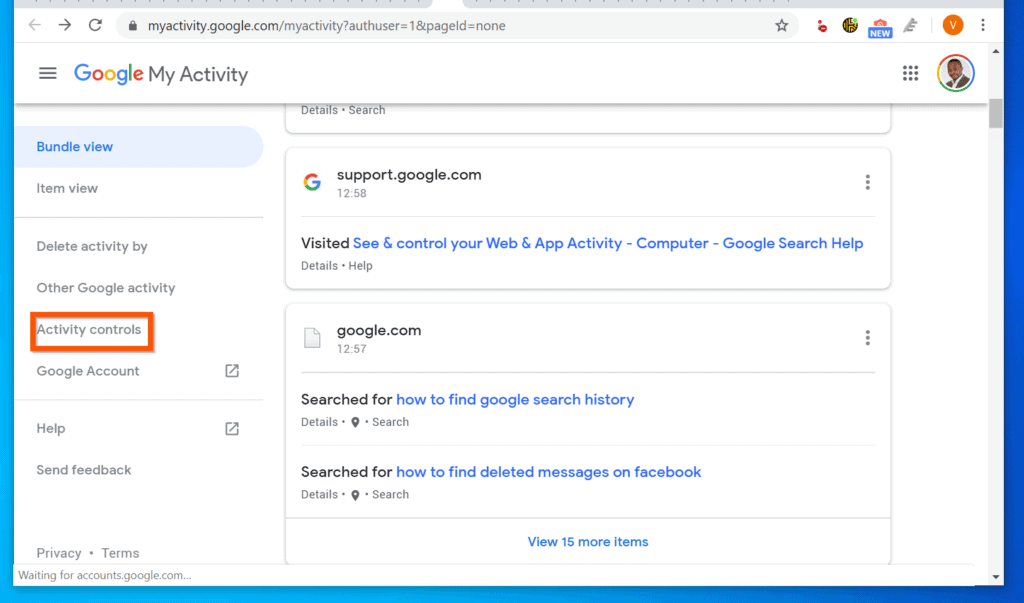Open Chrome three-dot menu

coord(983,25)
